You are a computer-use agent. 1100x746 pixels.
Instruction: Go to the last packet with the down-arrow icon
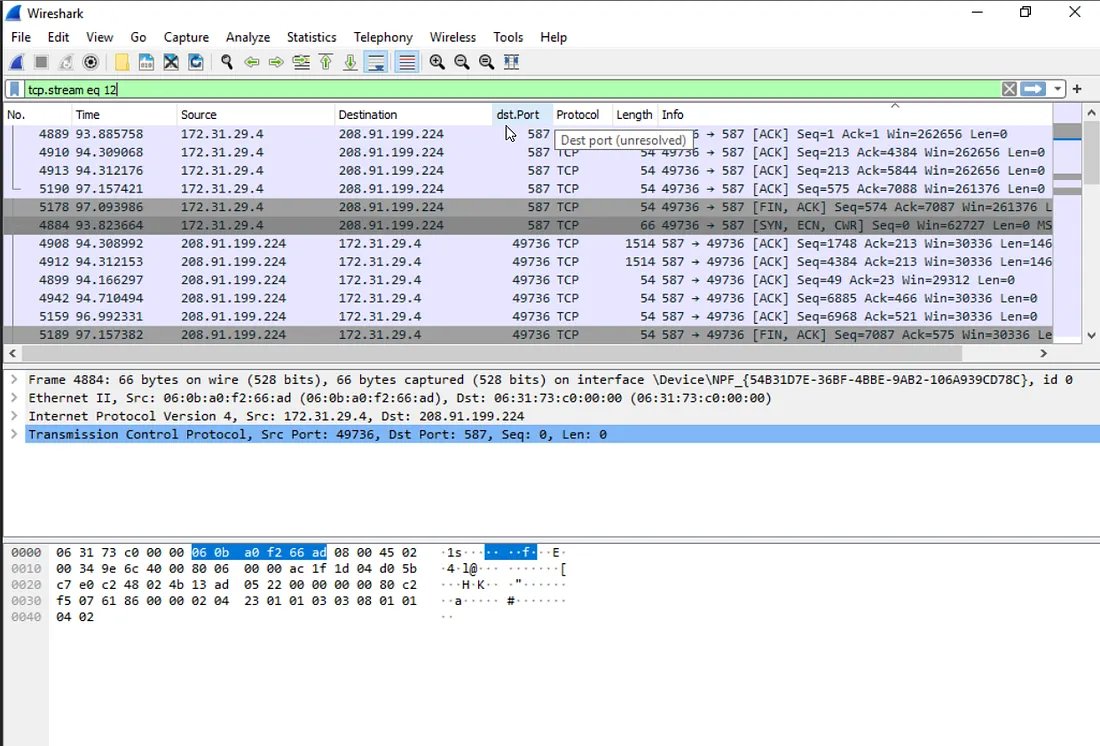tap(351, 62)
